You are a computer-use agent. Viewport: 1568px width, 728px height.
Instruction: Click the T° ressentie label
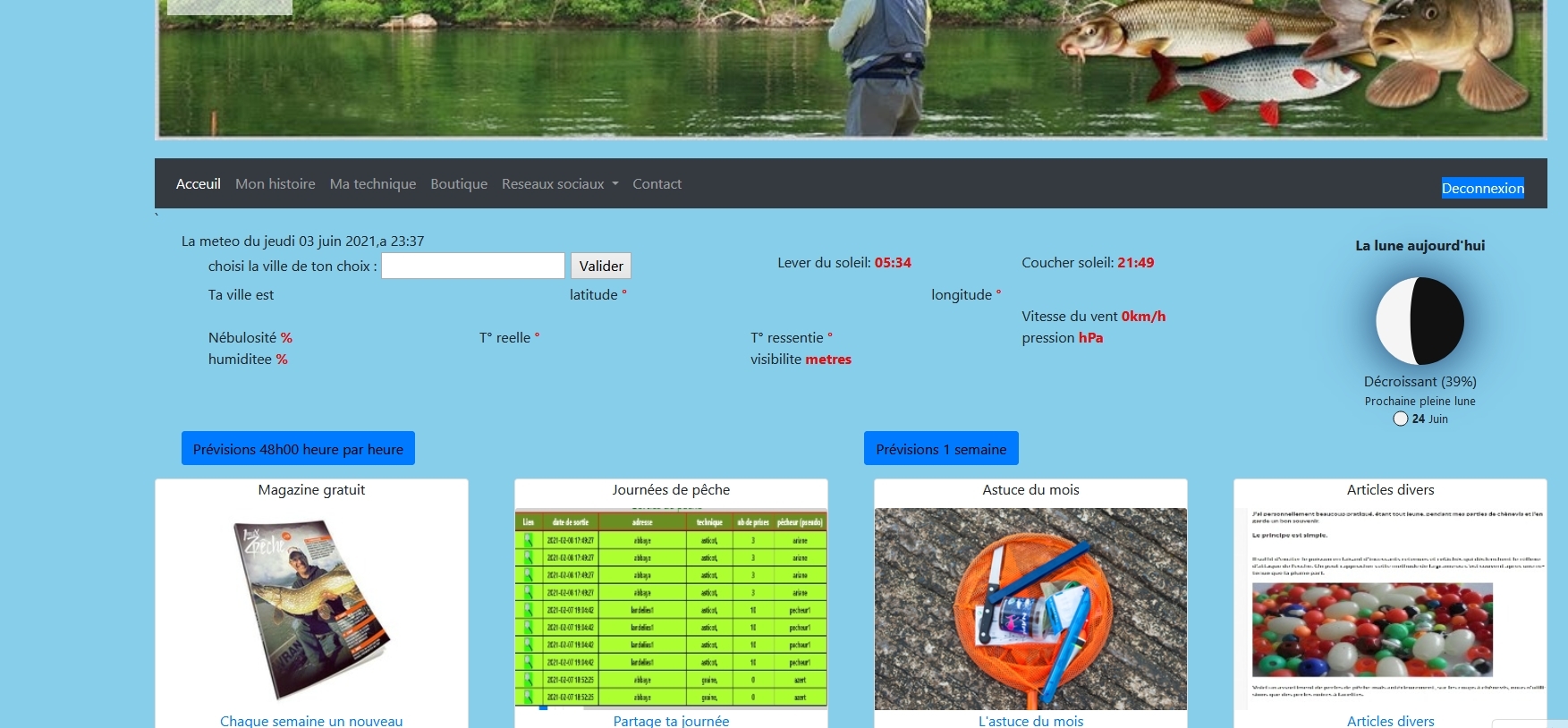(792, 338)
